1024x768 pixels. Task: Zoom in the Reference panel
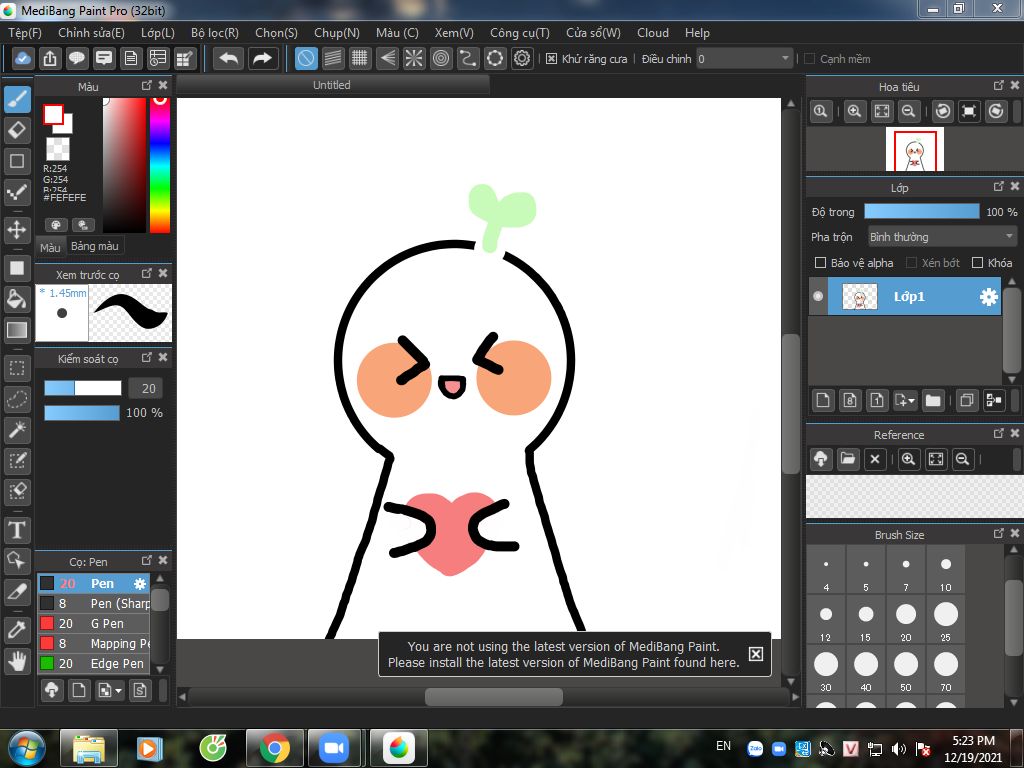(908, 459)
